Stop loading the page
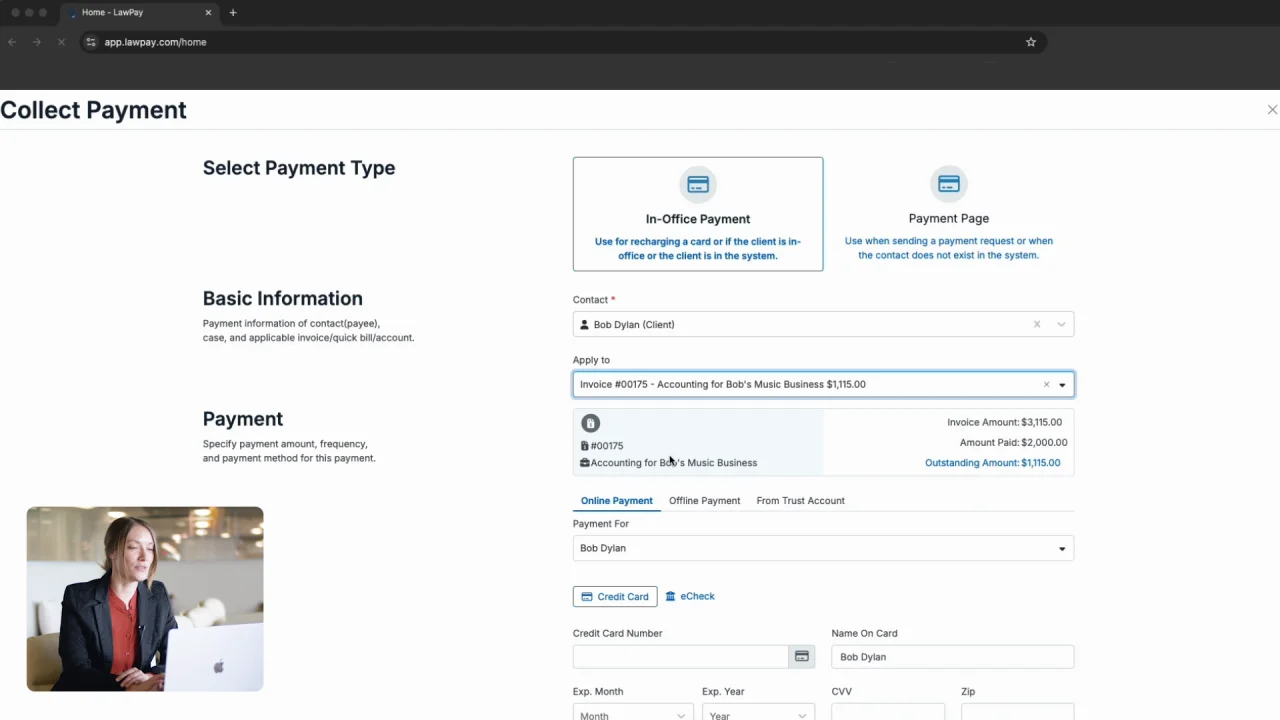Screen dimensions: 1280x720 [61, 42]
